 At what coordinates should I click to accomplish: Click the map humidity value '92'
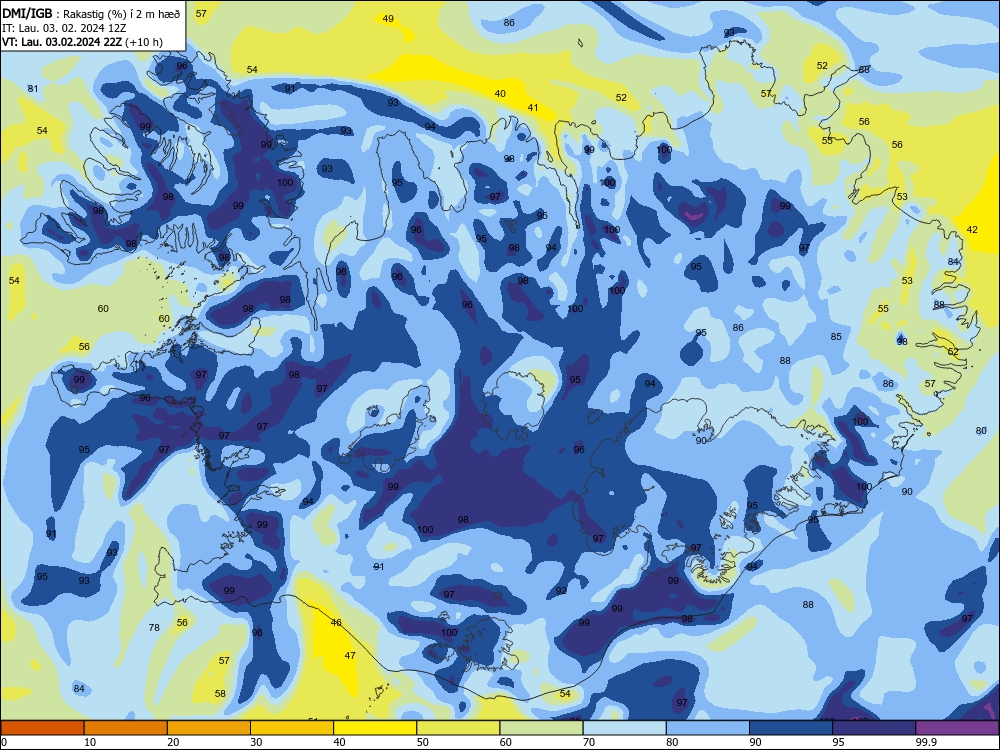(x=561, y=591)
